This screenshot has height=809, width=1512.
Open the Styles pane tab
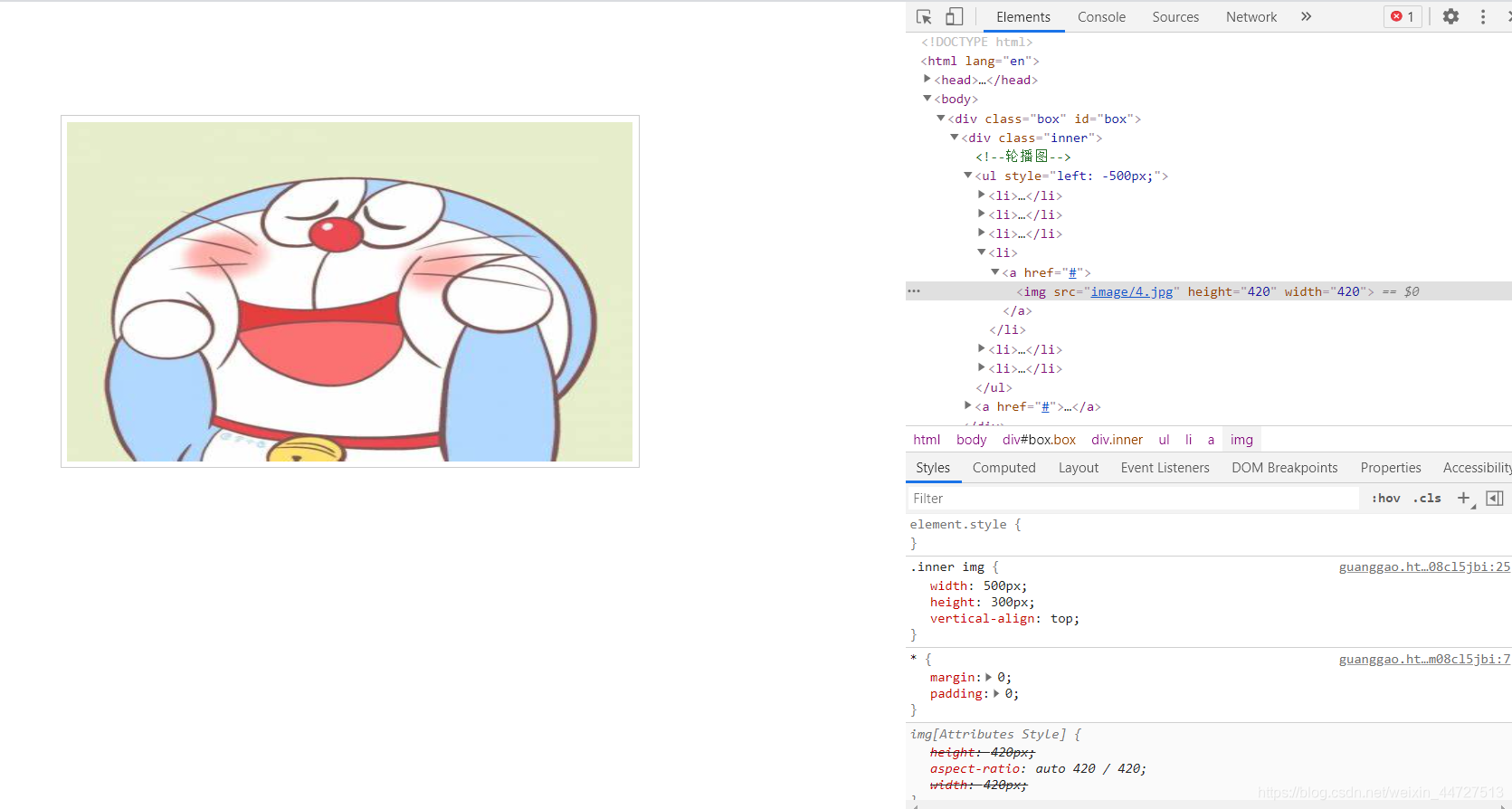click(x=933, y=468)
